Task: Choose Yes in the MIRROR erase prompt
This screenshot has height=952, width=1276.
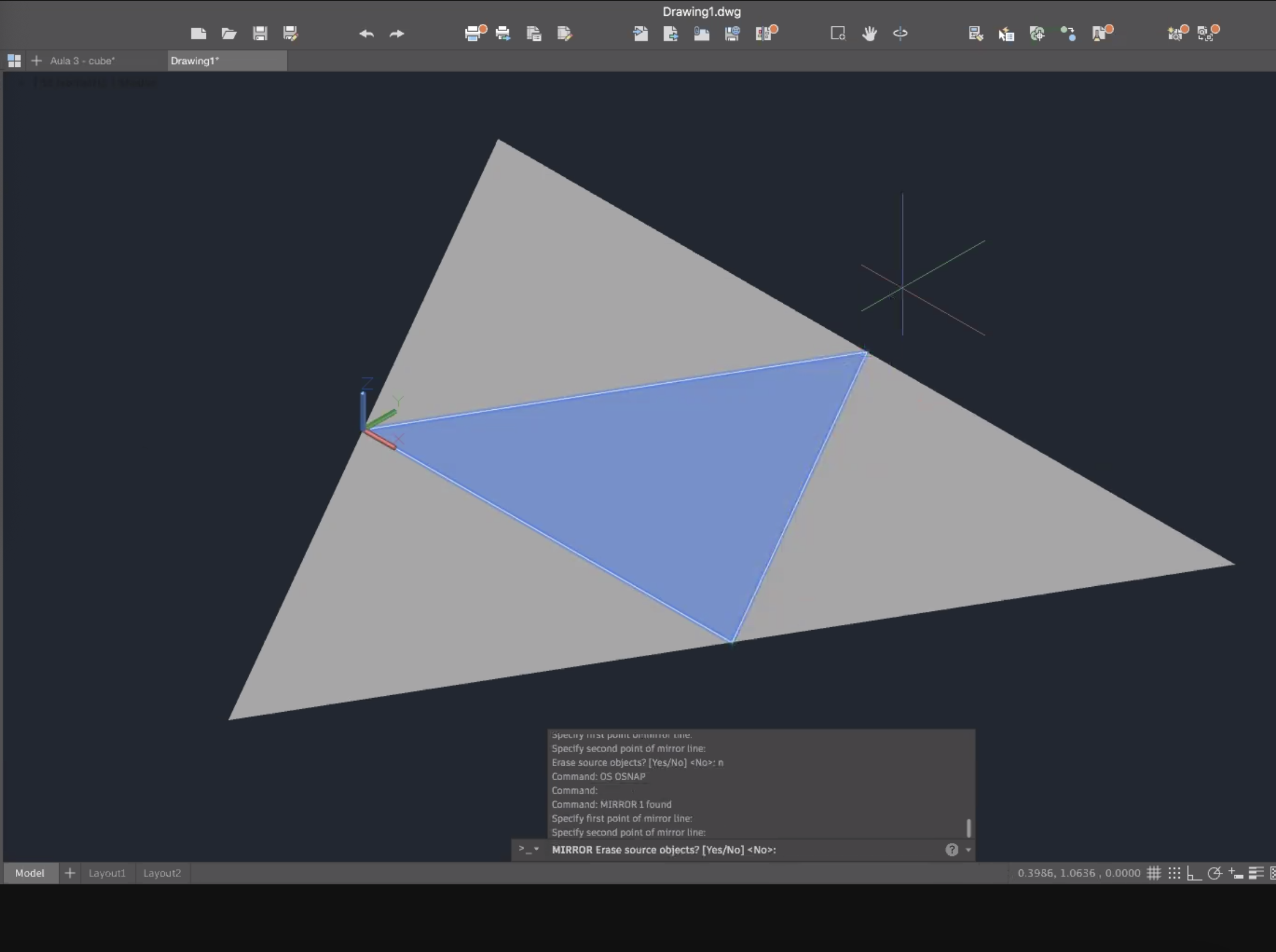Action: click(714, 849)
